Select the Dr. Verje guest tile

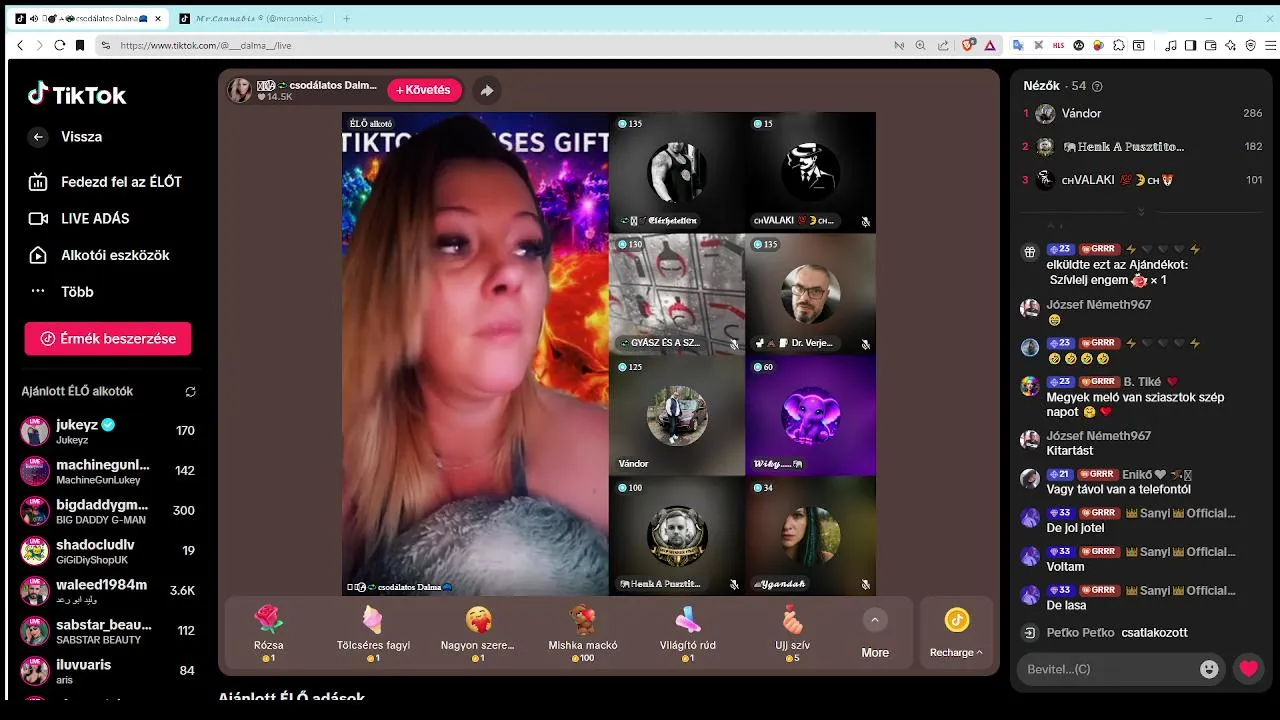point(810,294)
